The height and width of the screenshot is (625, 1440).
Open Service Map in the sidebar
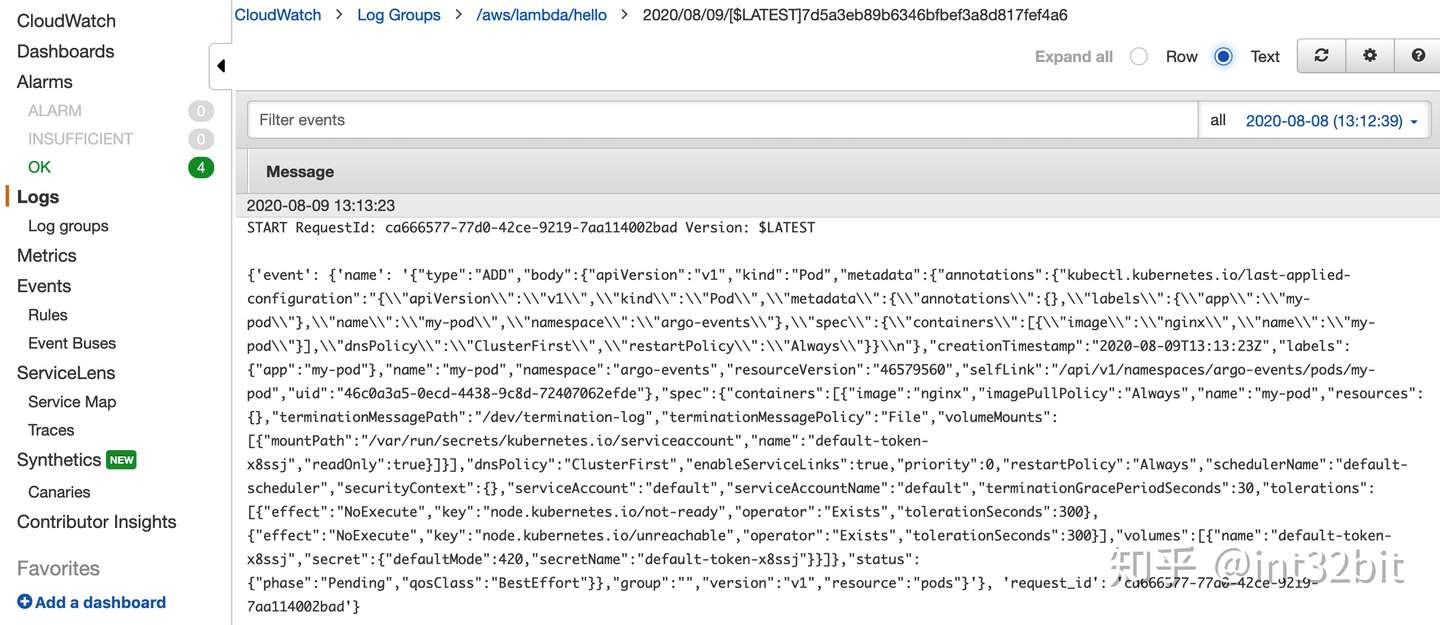[72, 402]
